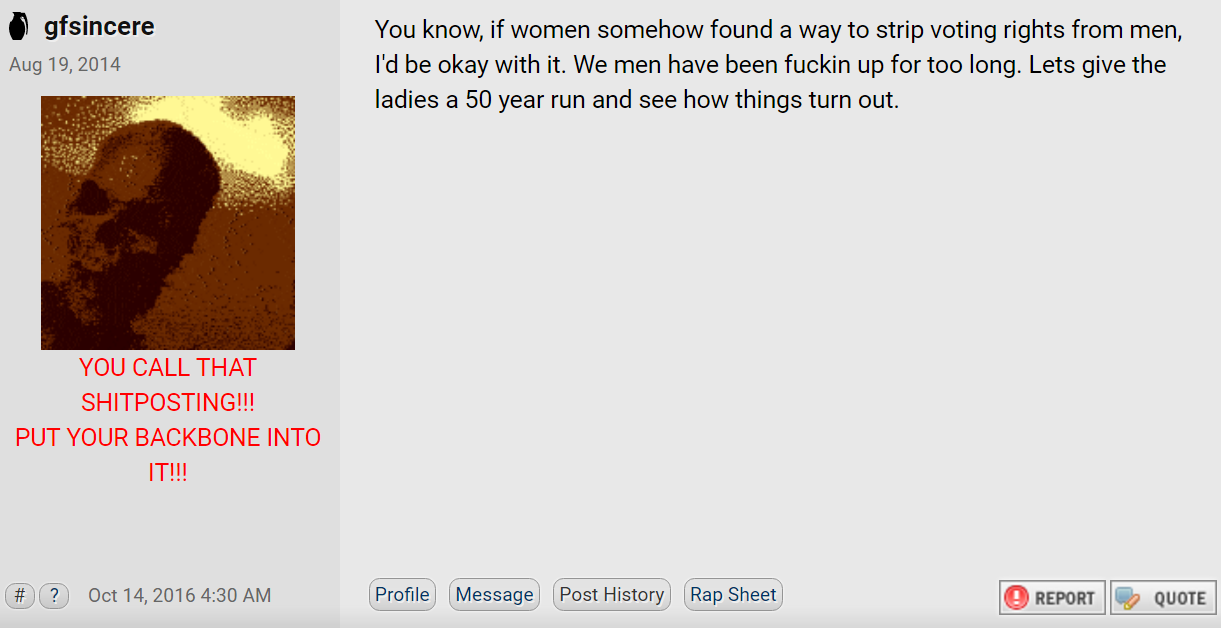Select the gfsincere username
This screenshot has width=1221, height=628.
(99, 26)
